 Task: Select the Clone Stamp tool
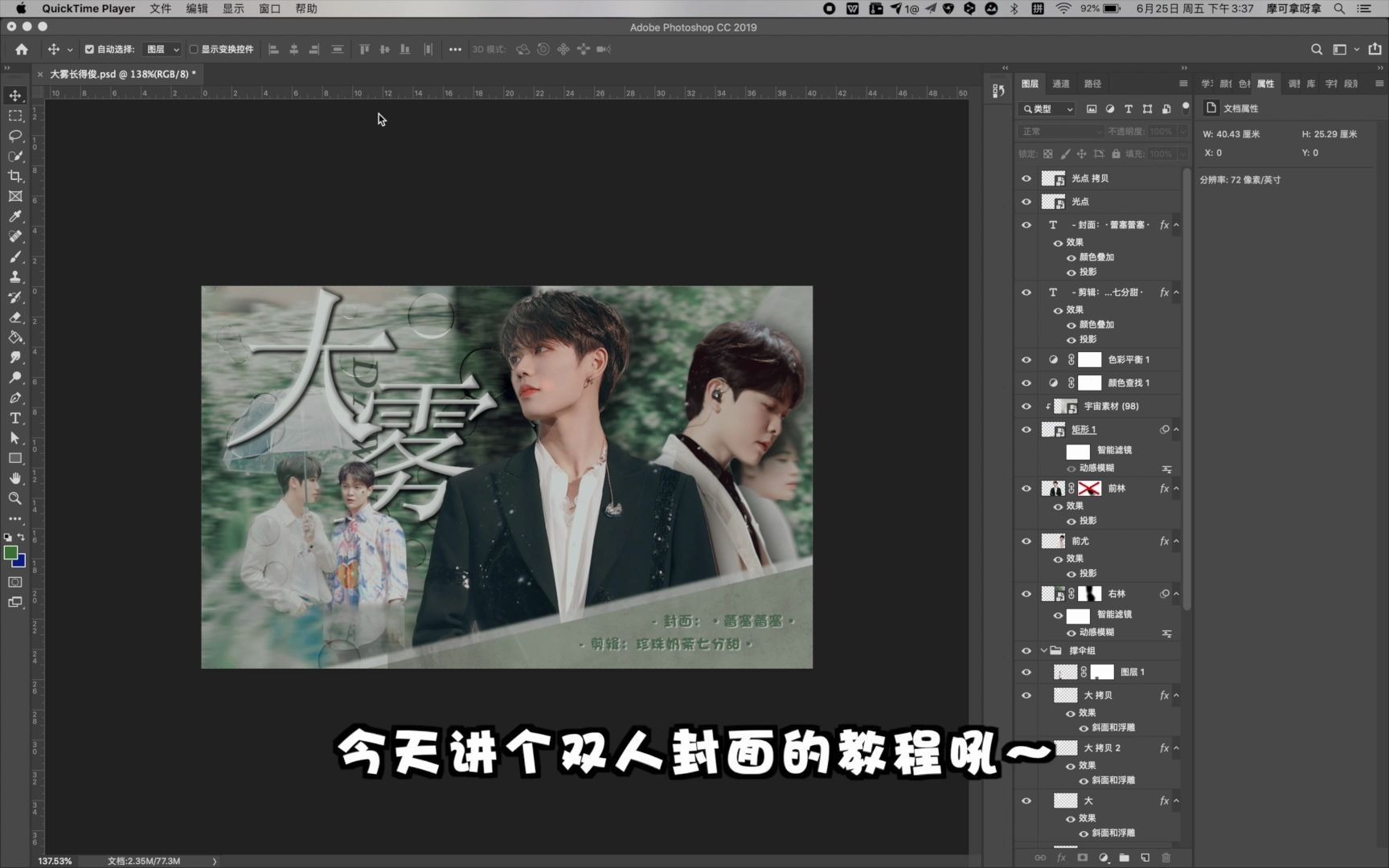coord(15,277)
